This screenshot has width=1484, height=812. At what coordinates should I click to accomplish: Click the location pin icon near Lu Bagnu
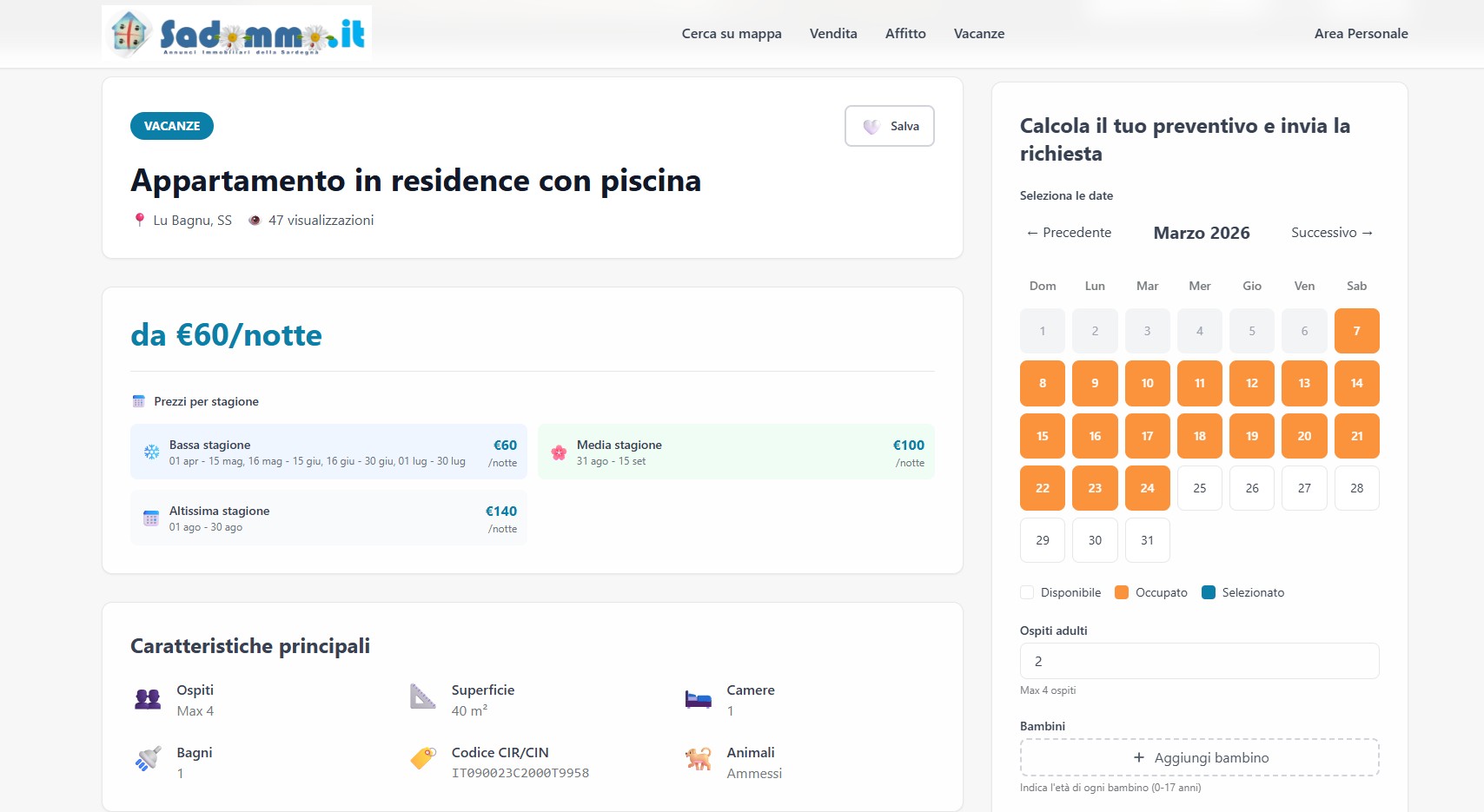(139, 221)
